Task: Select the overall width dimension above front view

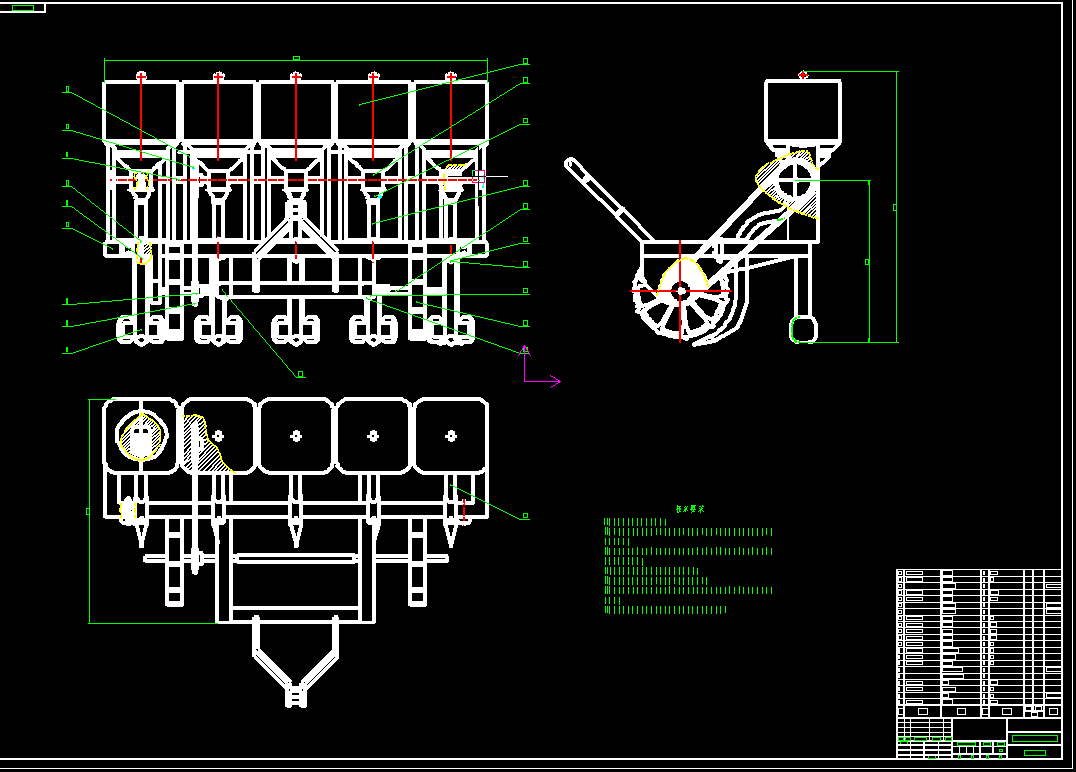Action: [x=296, y=59]
